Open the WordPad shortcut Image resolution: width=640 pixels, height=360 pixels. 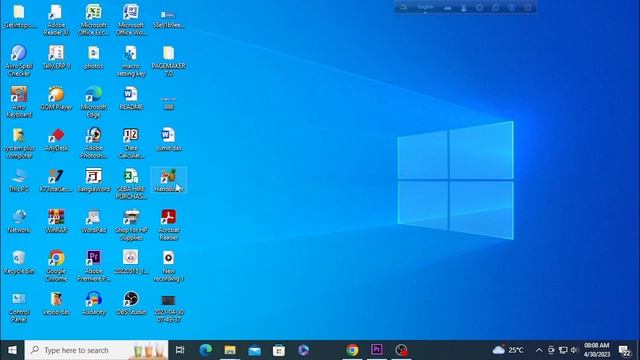(x=93, y=222)
